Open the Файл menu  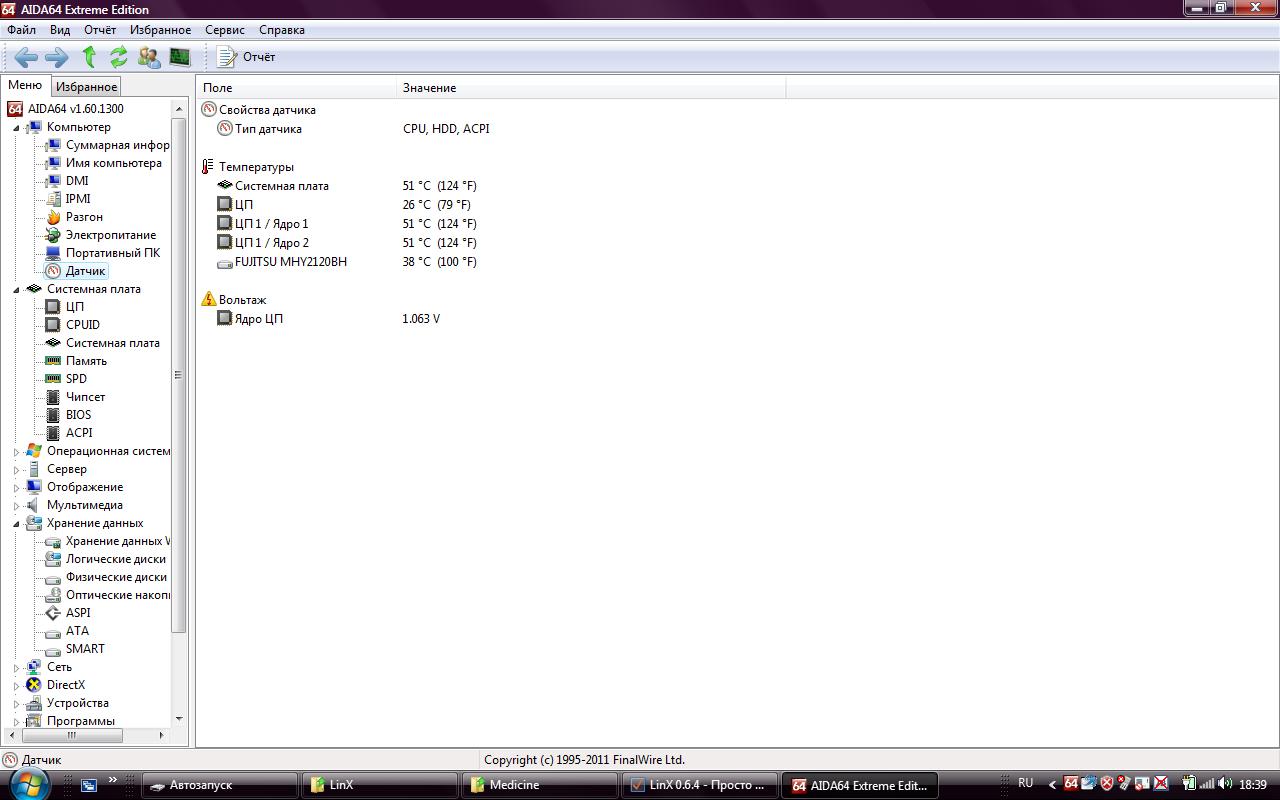(x=21, y=30)
